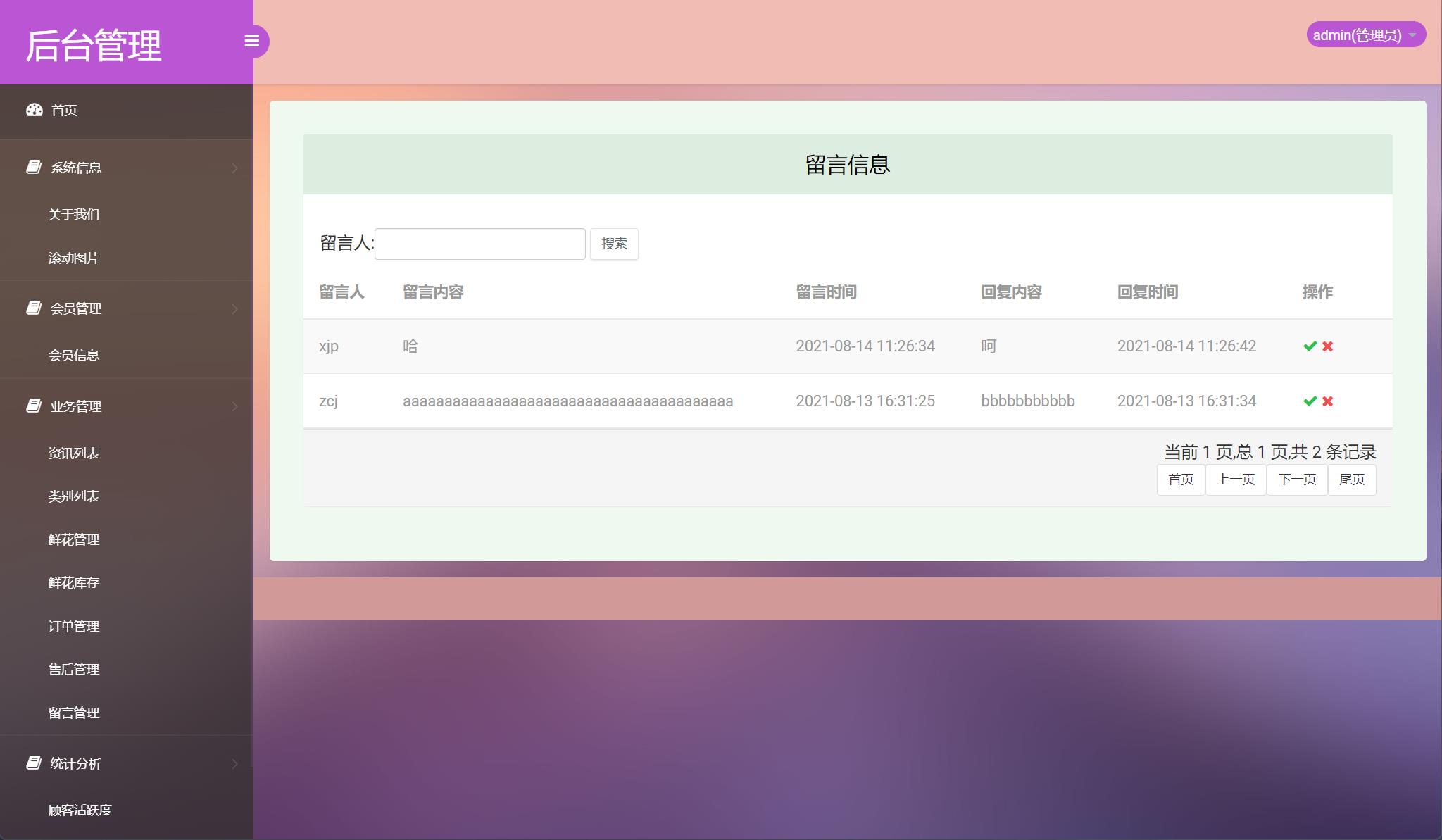Viewport: 1442px width, 840px height.
Task: Click the book icon next to 统计分析
Action: click(x=33, y=763)
